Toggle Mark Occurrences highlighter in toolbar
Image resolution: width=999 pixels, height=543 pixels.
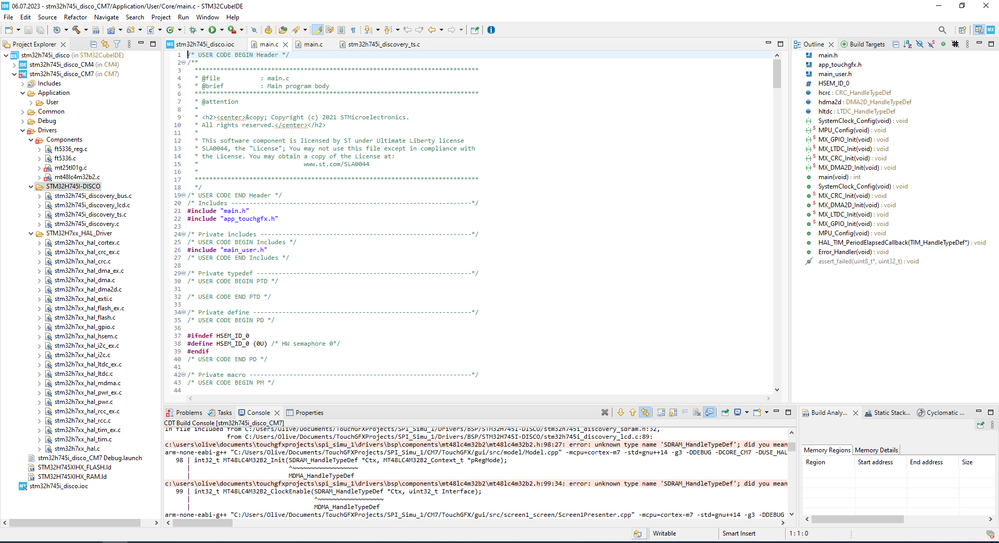[x=318, y=30]
